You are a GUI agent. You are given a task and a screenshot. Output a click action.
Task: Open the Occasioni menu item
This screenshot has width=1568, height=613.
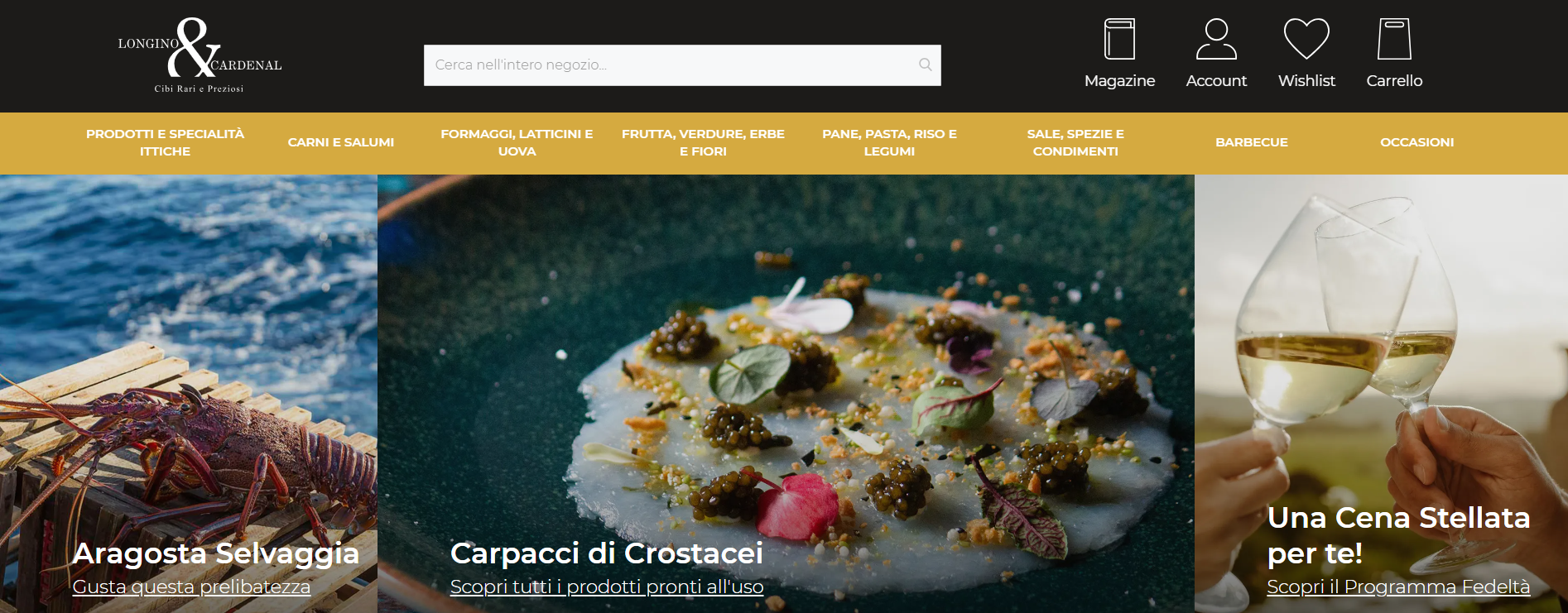1416,142
